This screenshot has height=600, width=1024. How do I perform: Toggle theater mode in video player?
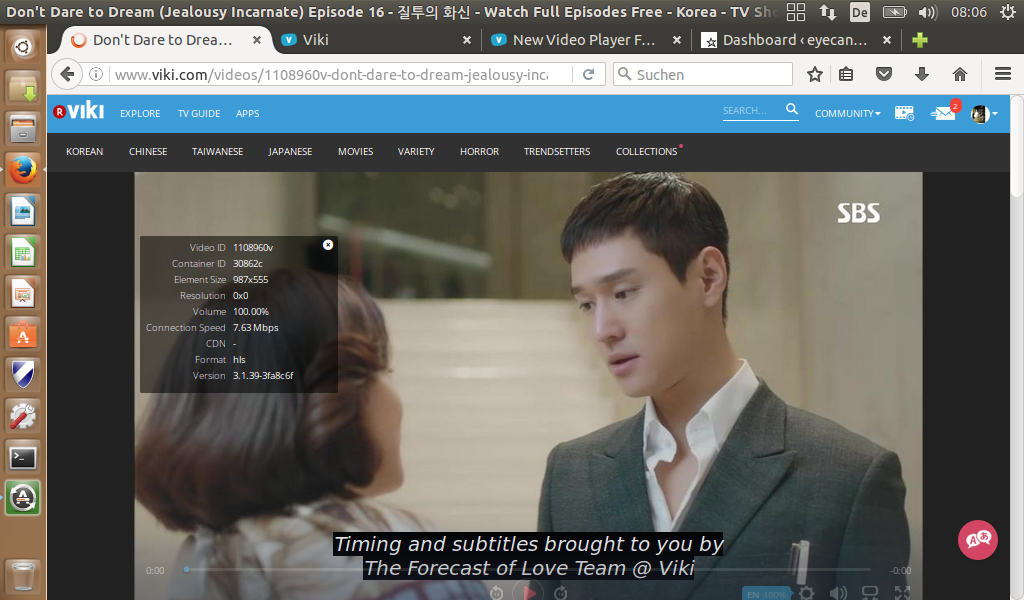pyautogui.click(x=870, y=593)
